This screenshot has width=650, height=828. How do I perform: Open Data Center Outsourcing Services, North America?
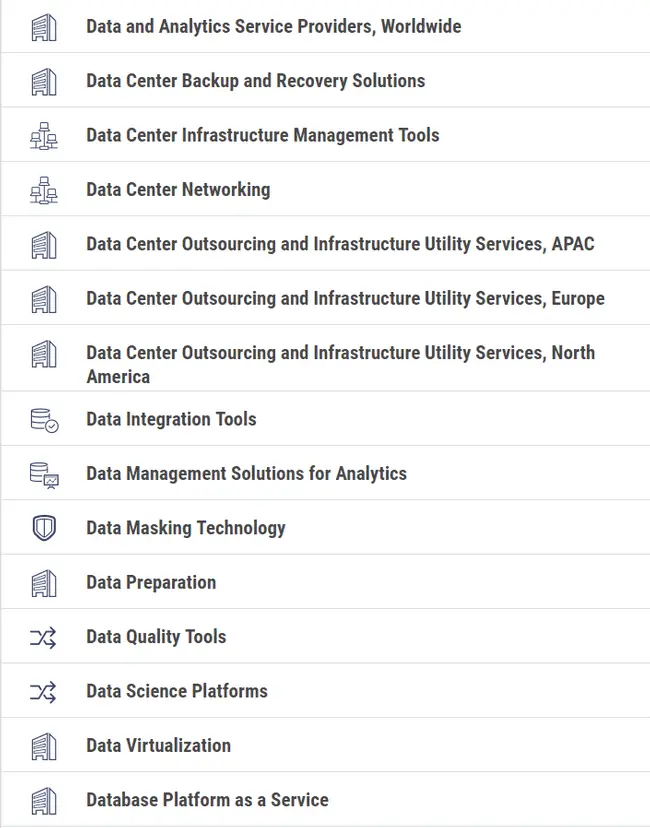pos(340,364)
